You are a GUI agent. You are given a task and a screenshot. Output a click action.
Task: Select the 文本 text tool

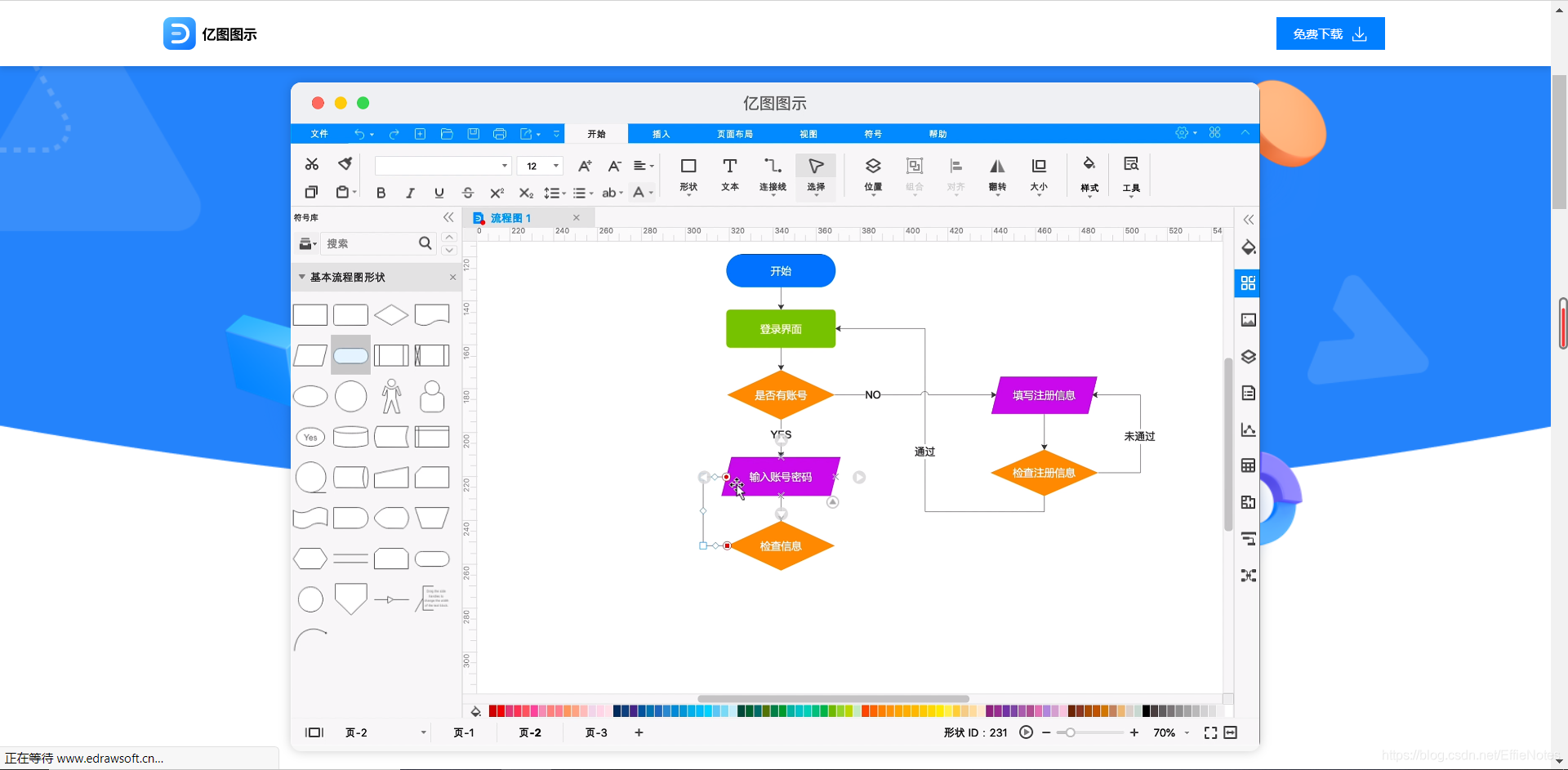pyautogui.click(x=730, y=176)
